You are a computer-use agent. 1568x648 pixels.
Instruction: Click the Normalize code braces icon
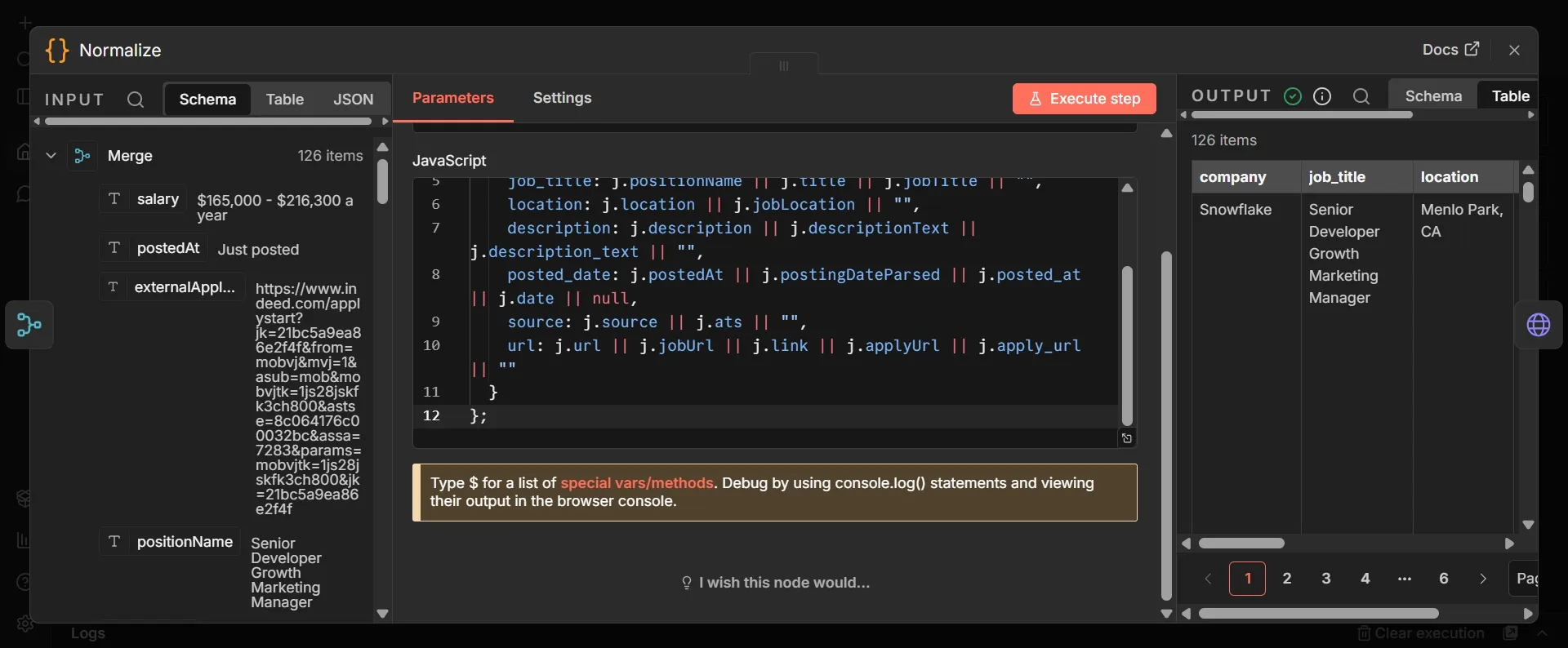[57, 51]
